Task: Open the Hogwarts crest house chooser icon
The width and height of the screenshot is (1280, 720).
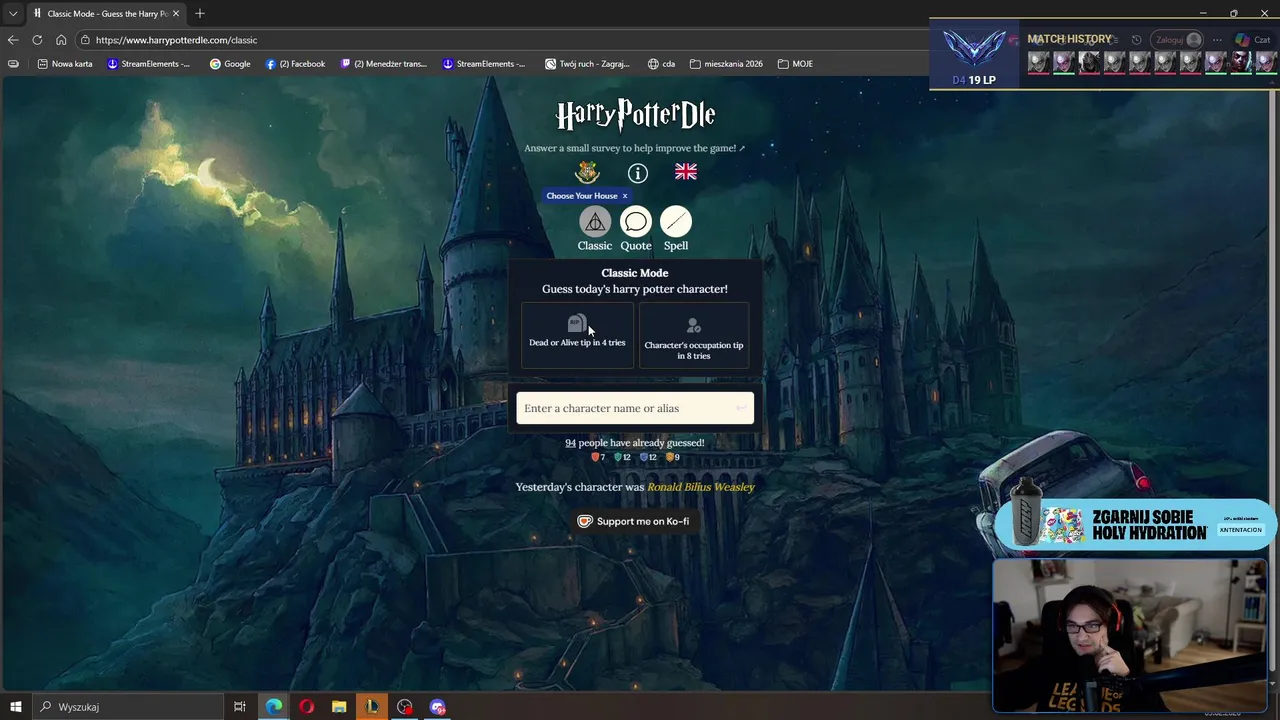Action: pos(587,172)
